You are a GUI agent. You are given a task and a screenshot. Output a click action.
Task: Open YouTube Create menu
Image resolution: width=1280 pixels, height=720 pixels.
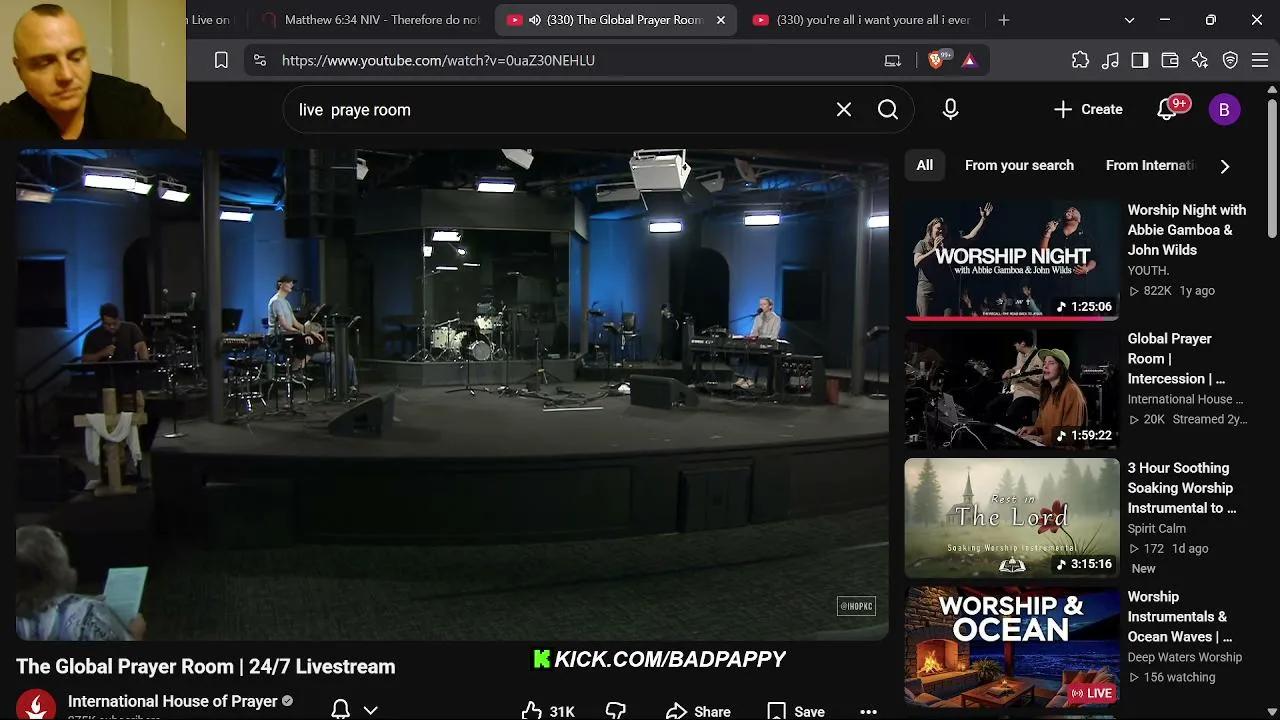(1088, 110)
